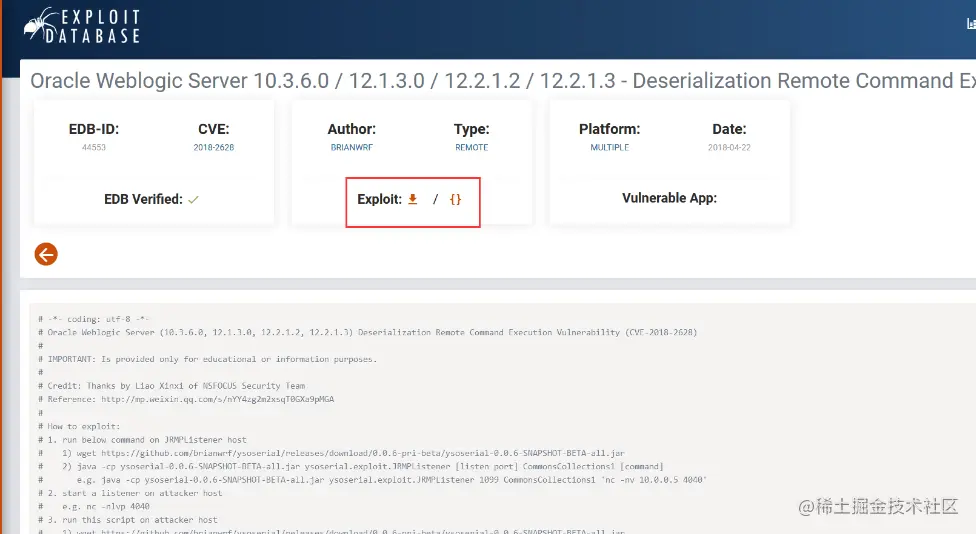Download the exploit via the download icon
This screenshot has height=534, width=976.
coord(412,199)
